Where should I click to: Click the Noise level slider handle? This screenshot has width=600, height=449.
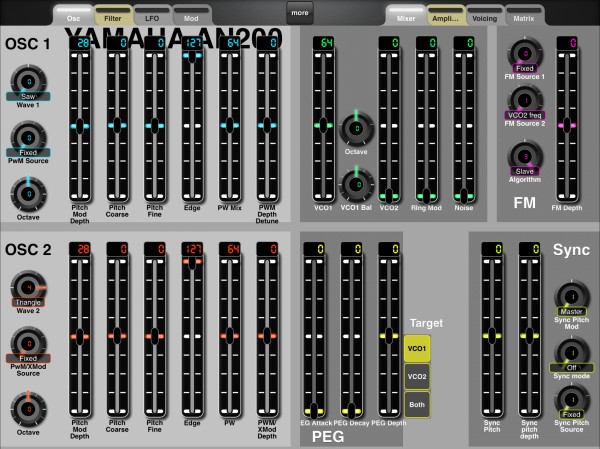(464, 196)
